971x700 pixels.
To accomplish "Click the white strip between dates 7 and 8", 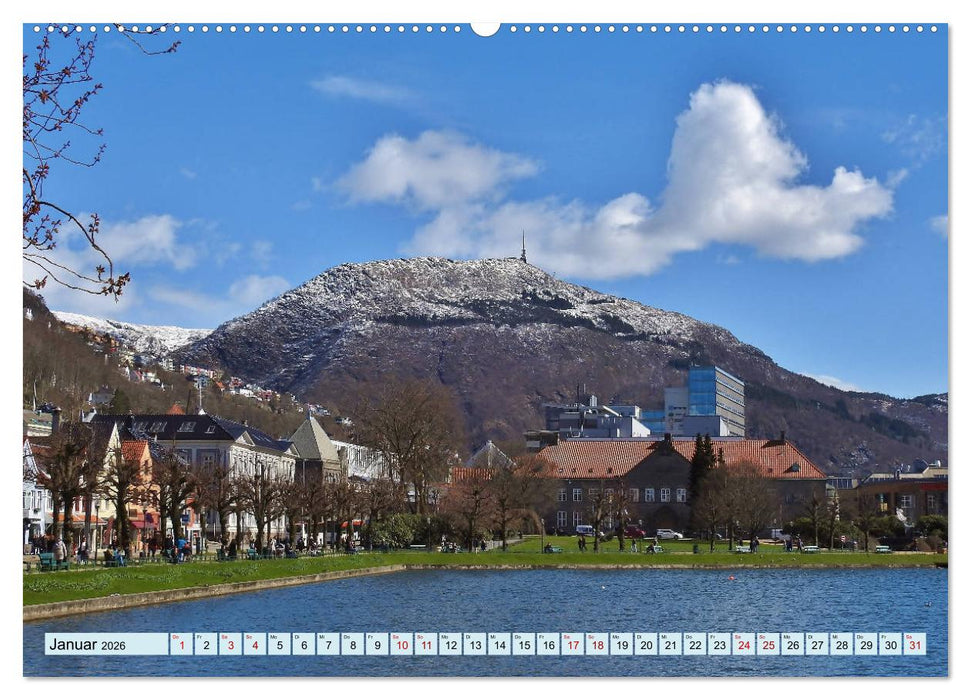I will tap(341, 646).
